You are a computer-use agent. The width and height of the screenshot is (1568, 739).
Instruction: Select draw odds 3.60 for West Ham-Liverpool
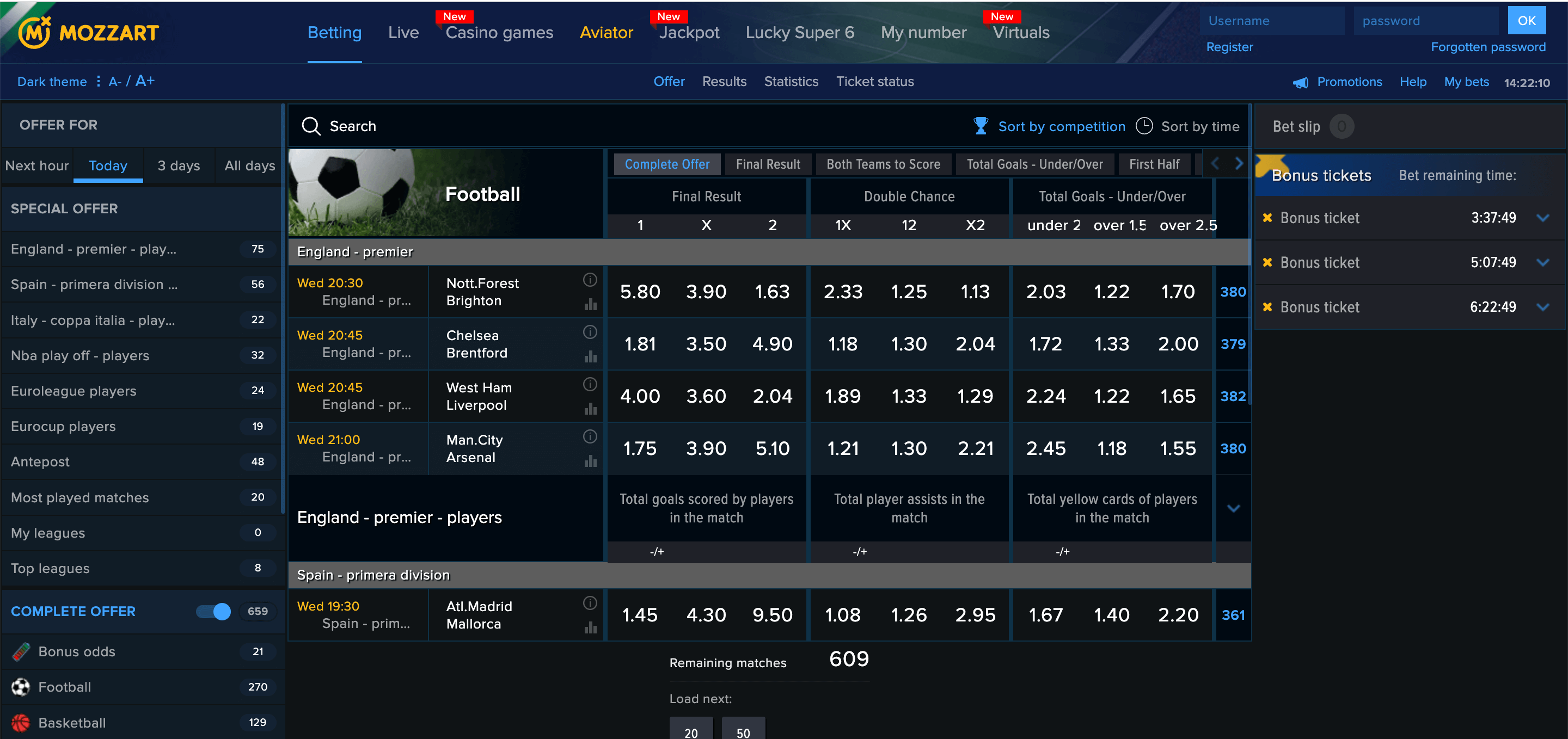click(x=706, y=397)
